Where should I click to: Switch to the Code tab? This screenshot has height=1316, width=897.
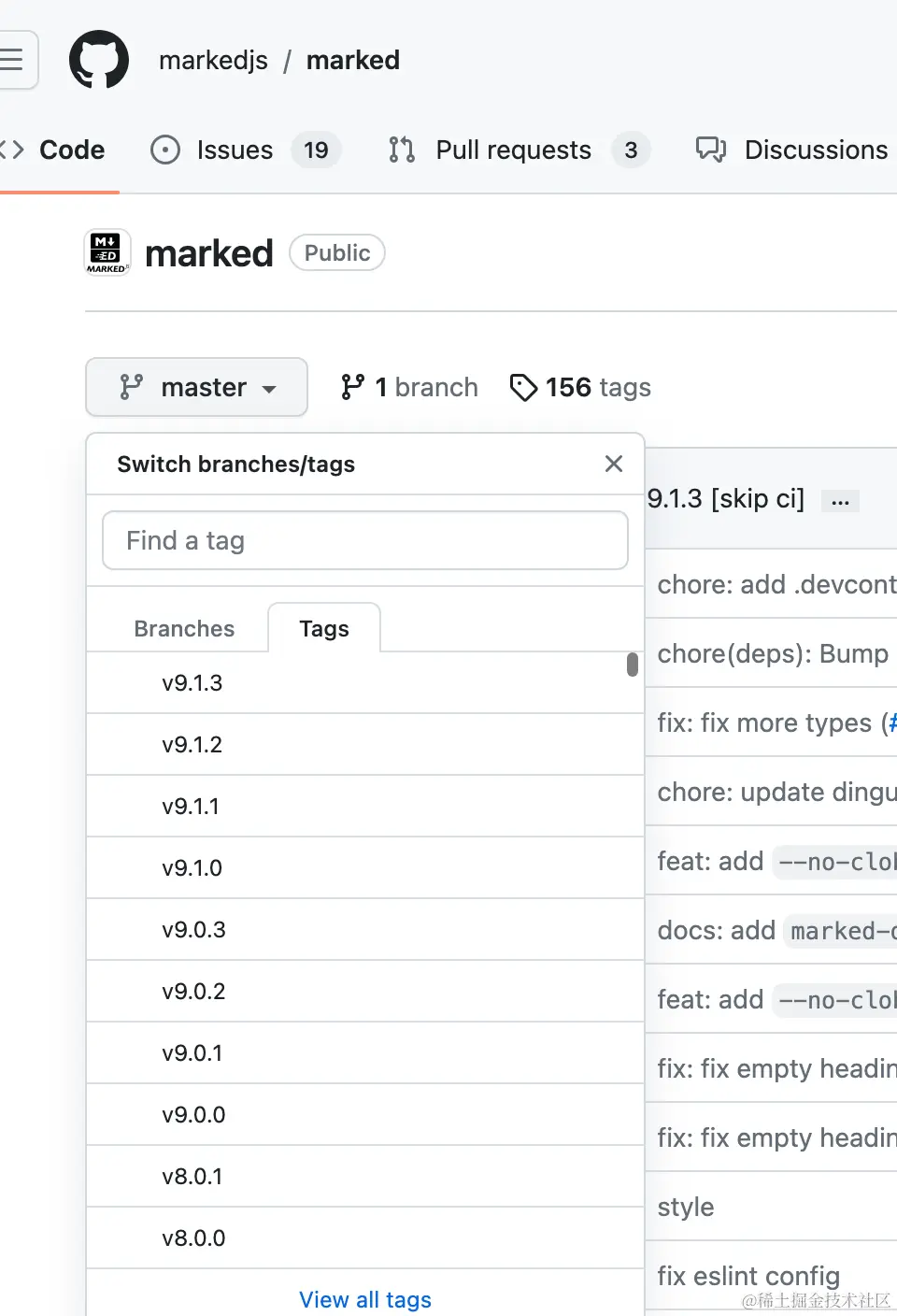coord(56,150)
